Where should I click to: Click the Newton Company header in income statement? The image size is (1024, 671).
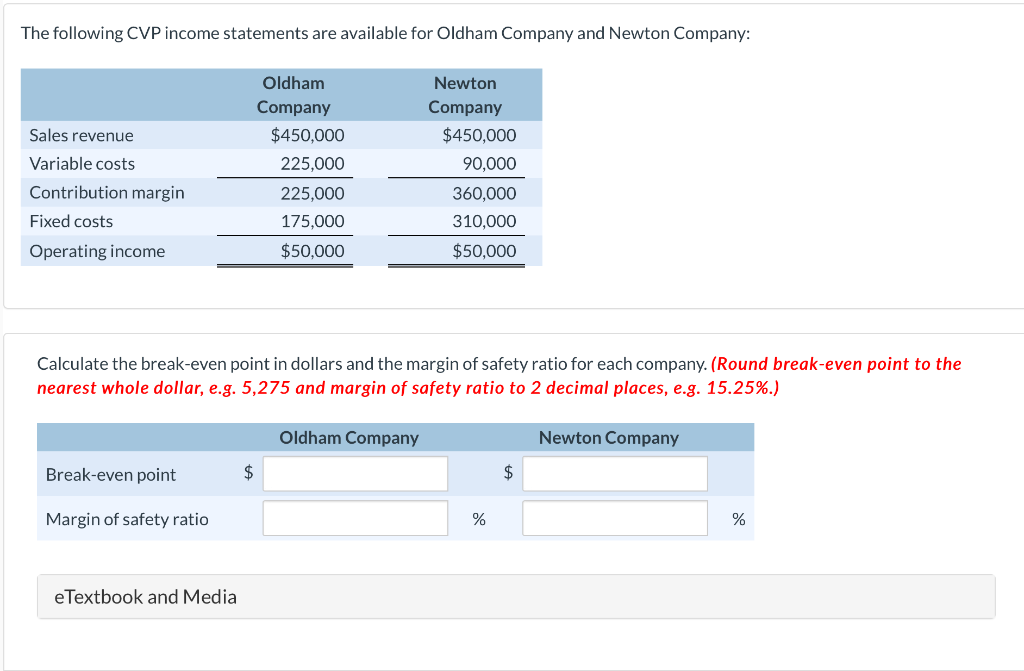[465, 95]
